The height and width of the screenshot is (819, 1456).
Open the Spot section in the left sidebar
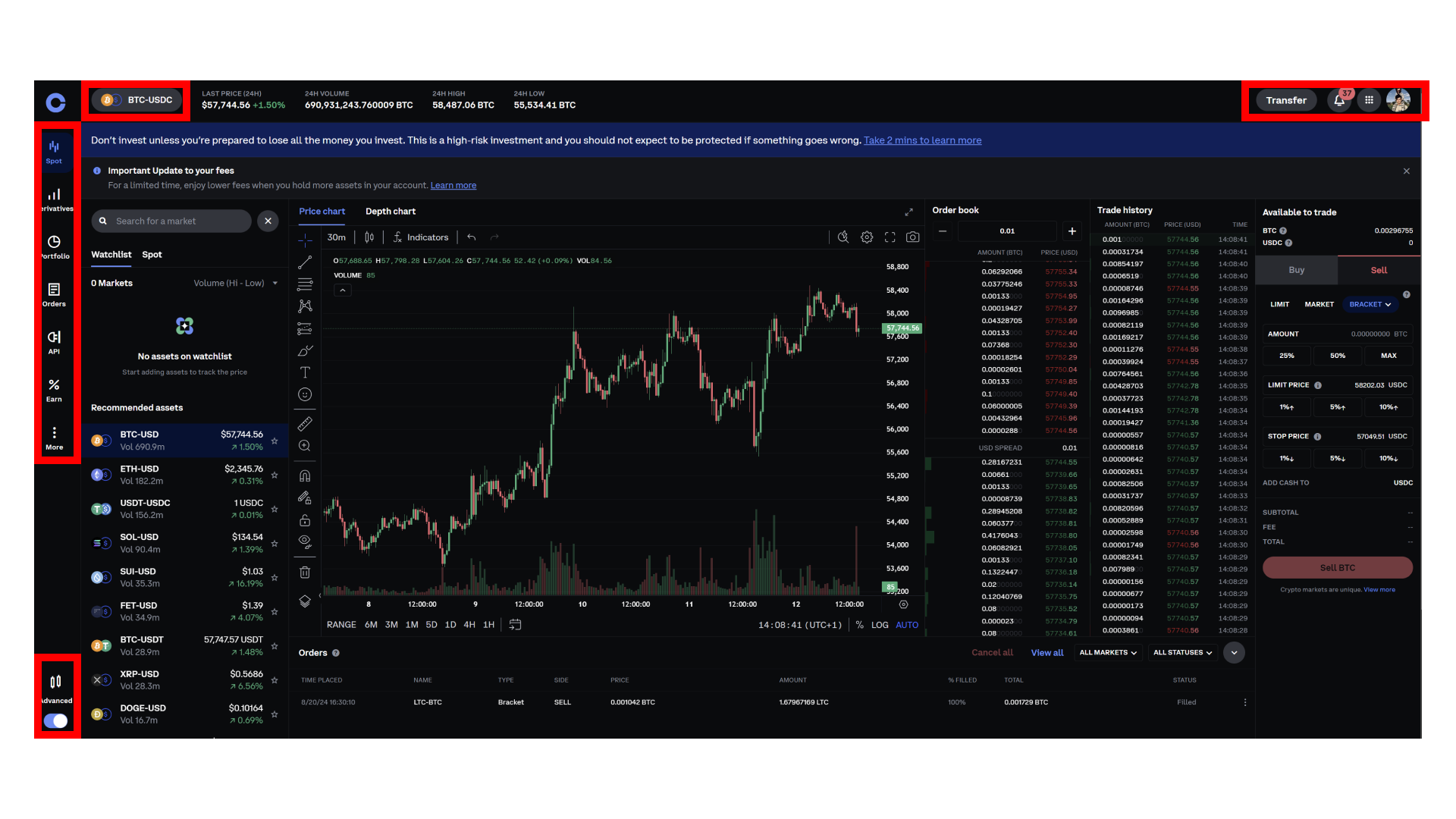54,150
